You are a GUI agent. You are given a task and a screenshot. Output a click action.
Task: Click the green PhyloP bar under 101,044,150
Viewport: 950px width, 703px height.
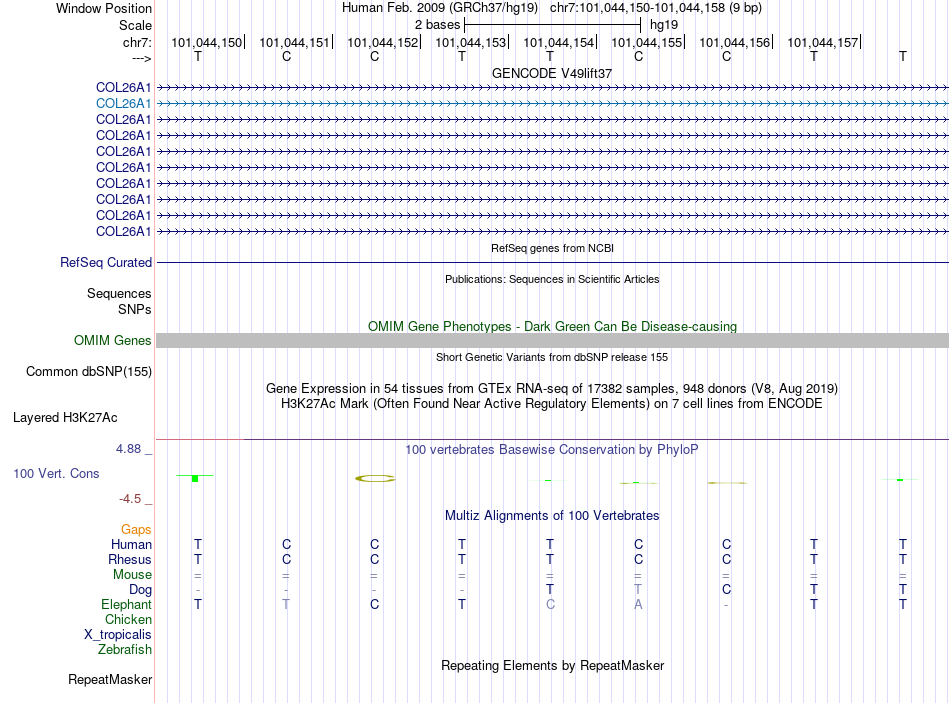[195, 478]
